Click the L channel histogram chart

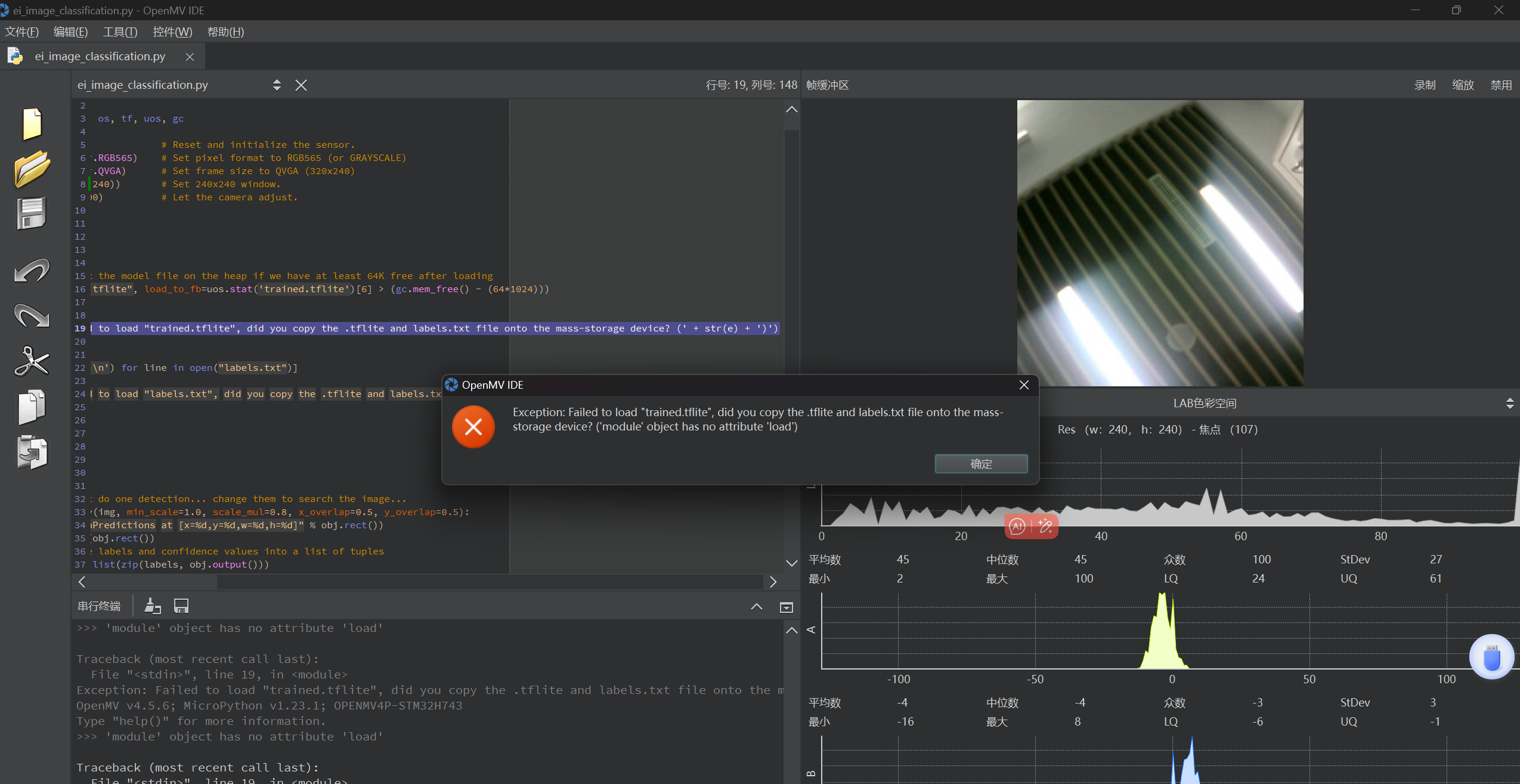click(1170, 488)
